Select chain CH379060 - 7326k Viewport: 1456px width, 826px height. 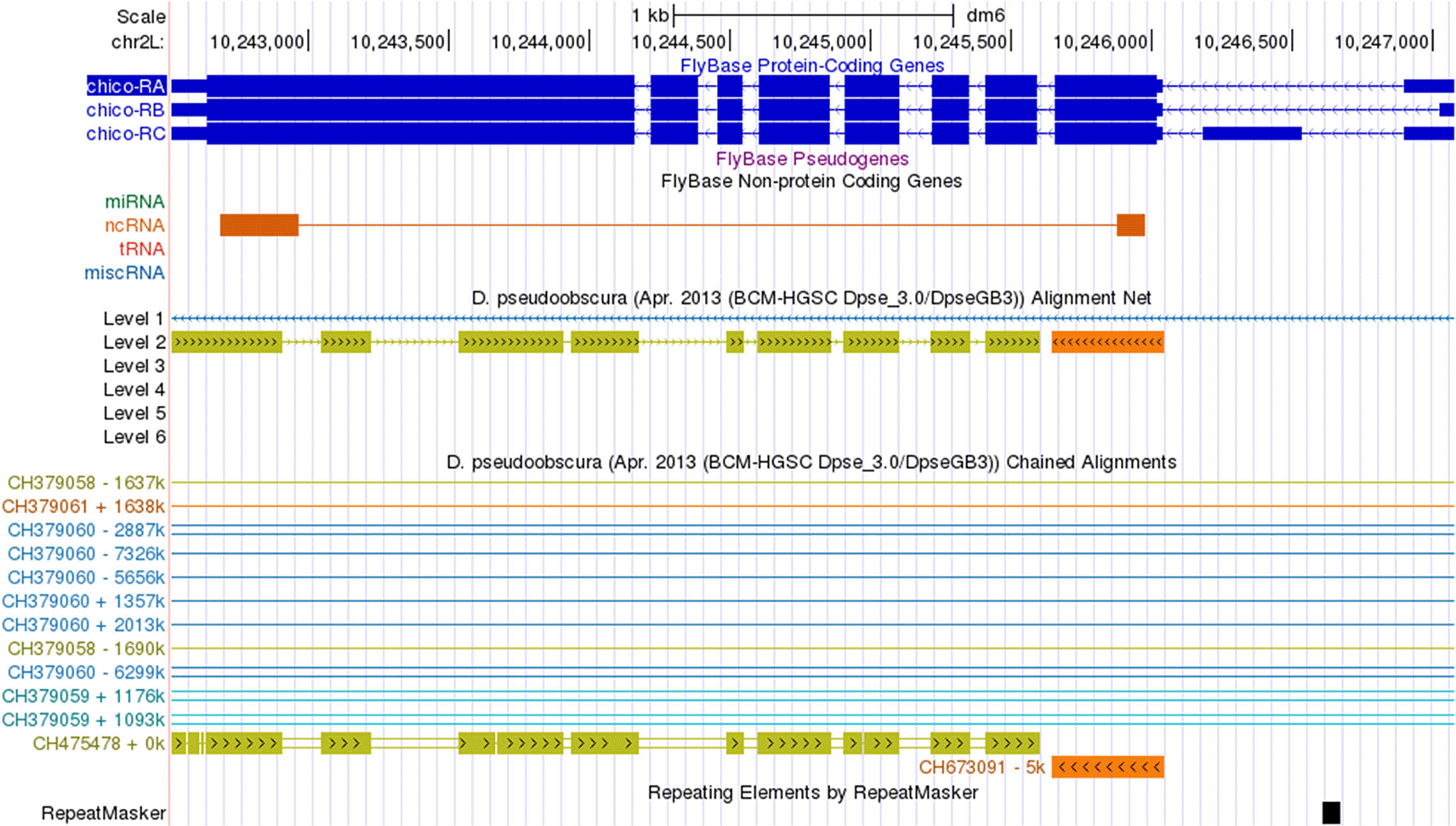tap(87, 554)
